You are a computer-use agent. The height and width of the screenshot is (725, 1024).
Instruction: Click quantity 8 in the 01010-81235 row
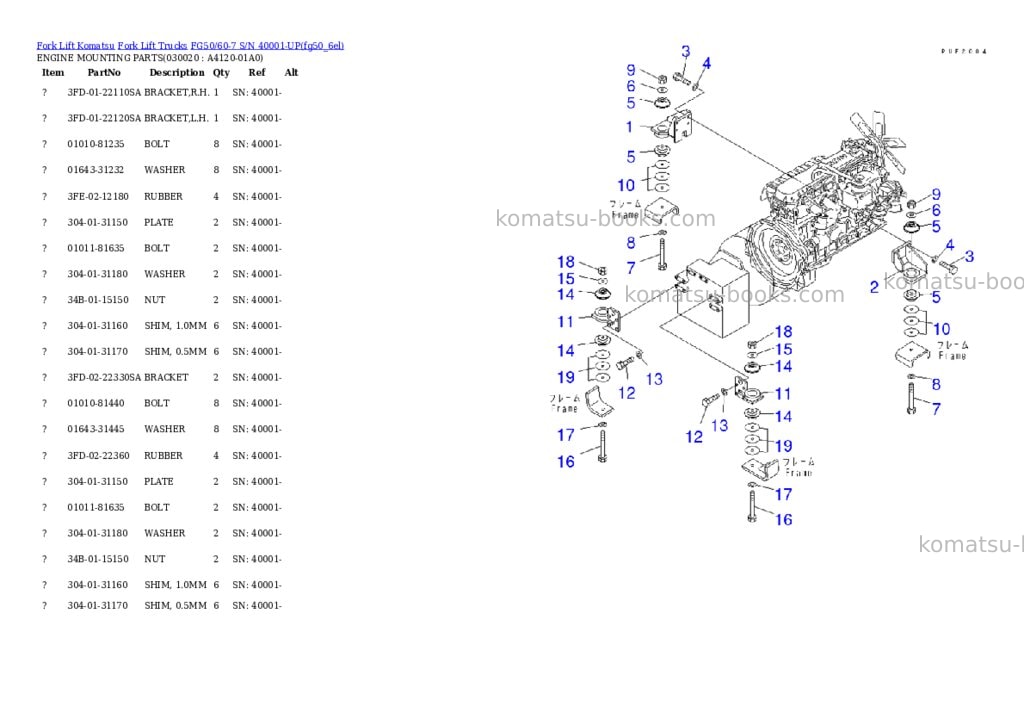216,144
